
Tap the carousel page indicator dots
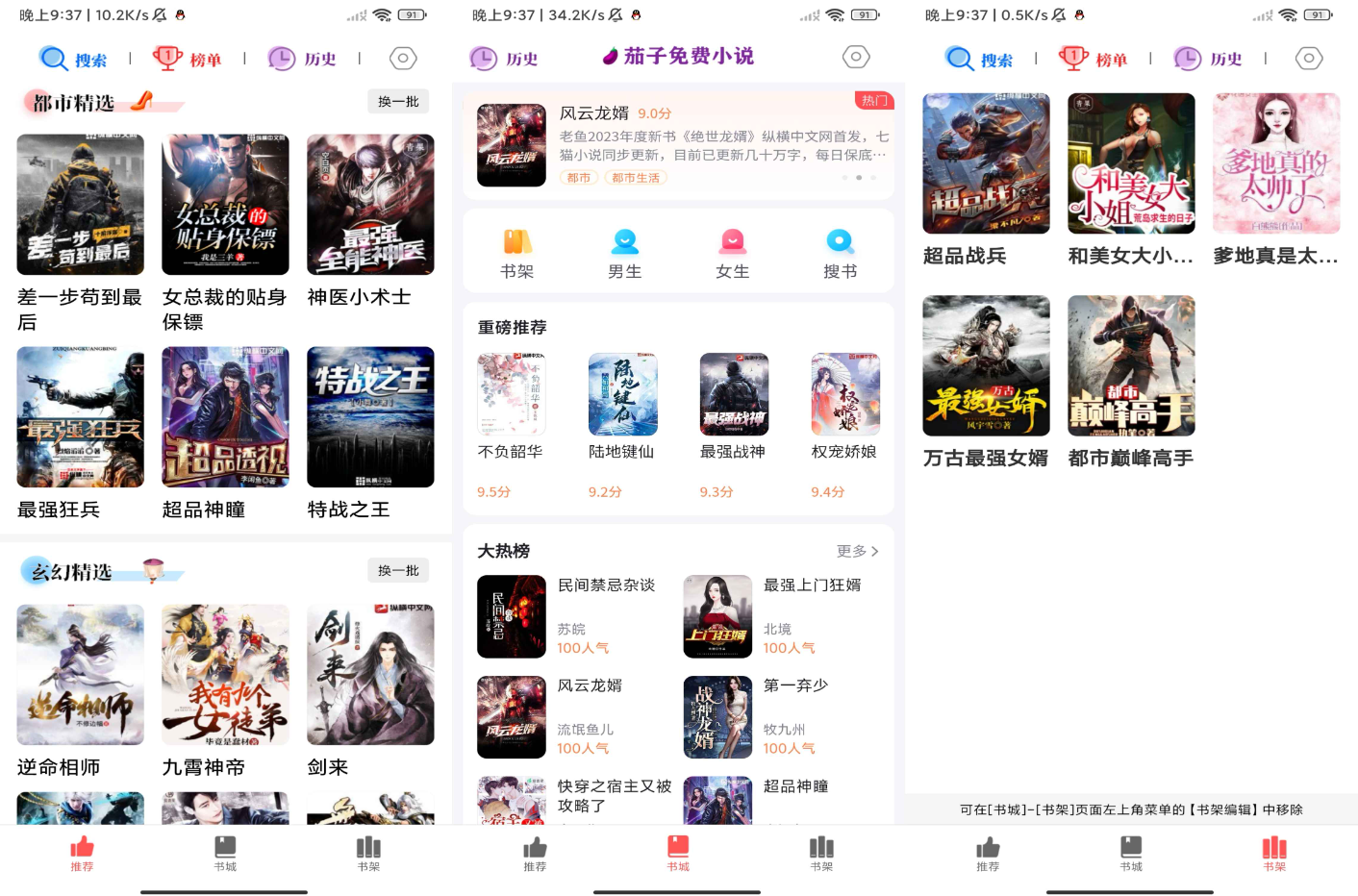coord(859,178)
